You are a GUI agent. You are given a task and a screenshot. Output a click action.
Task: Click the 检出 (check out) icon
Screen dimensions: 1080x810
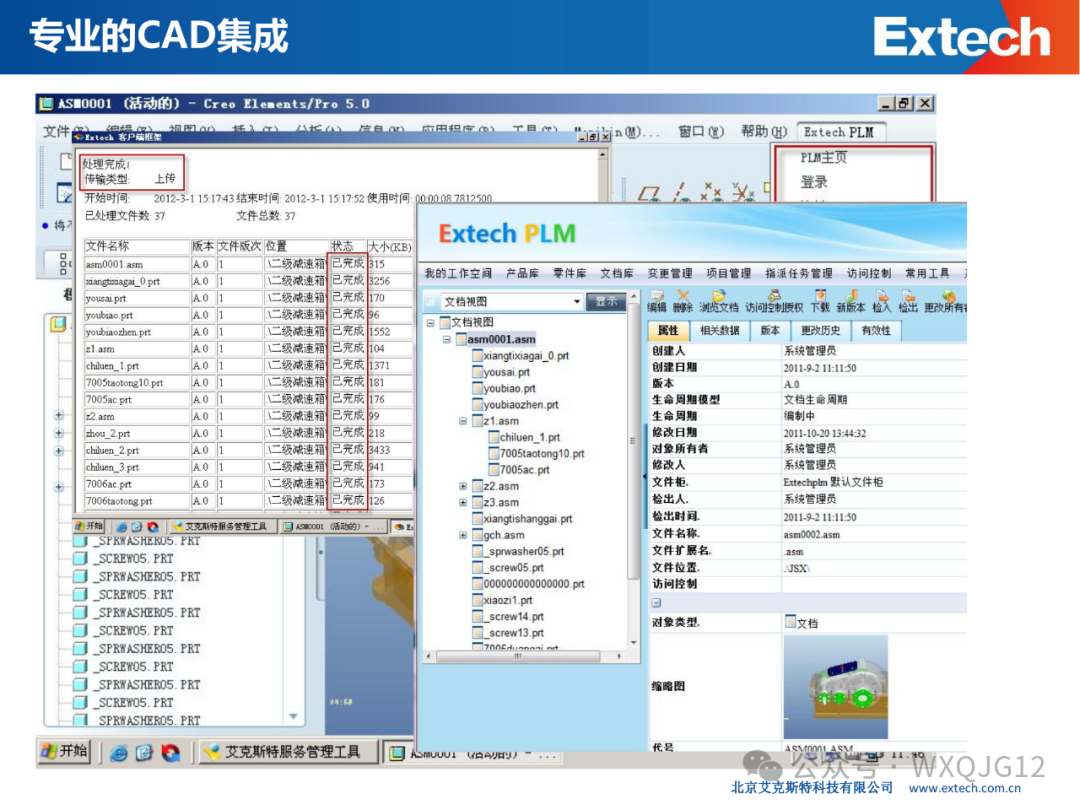click(908, 296)
